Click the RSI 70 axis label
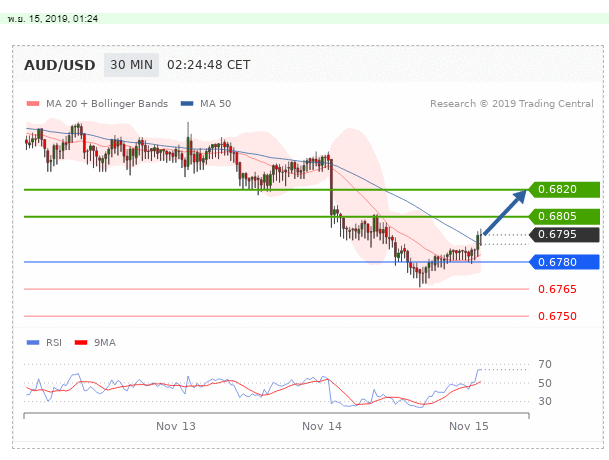The height and width of the screenshot is (460, 609). pyautogui.click(x=545, y=364)
